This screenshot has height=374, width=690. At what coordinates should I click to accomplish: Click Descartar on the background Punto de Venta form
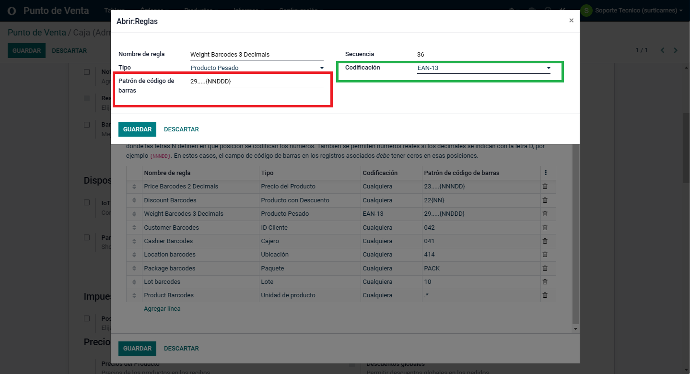pyautogui.click(x=69, y=51)
